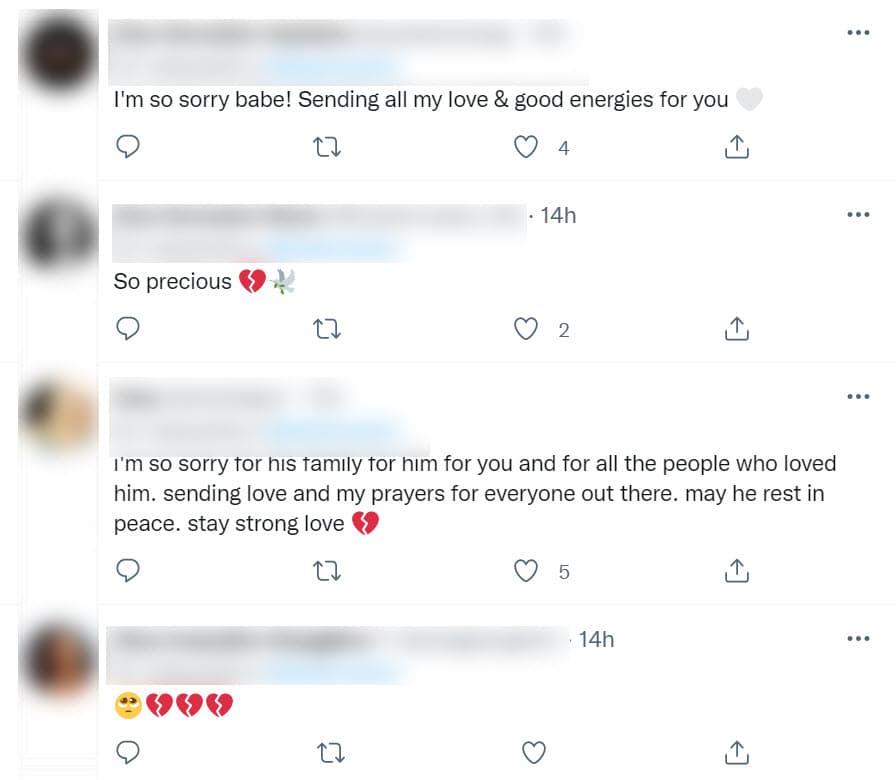Open the bottom commenter's avatar
Screen dimensions: 896x780
tap(58, 657)
